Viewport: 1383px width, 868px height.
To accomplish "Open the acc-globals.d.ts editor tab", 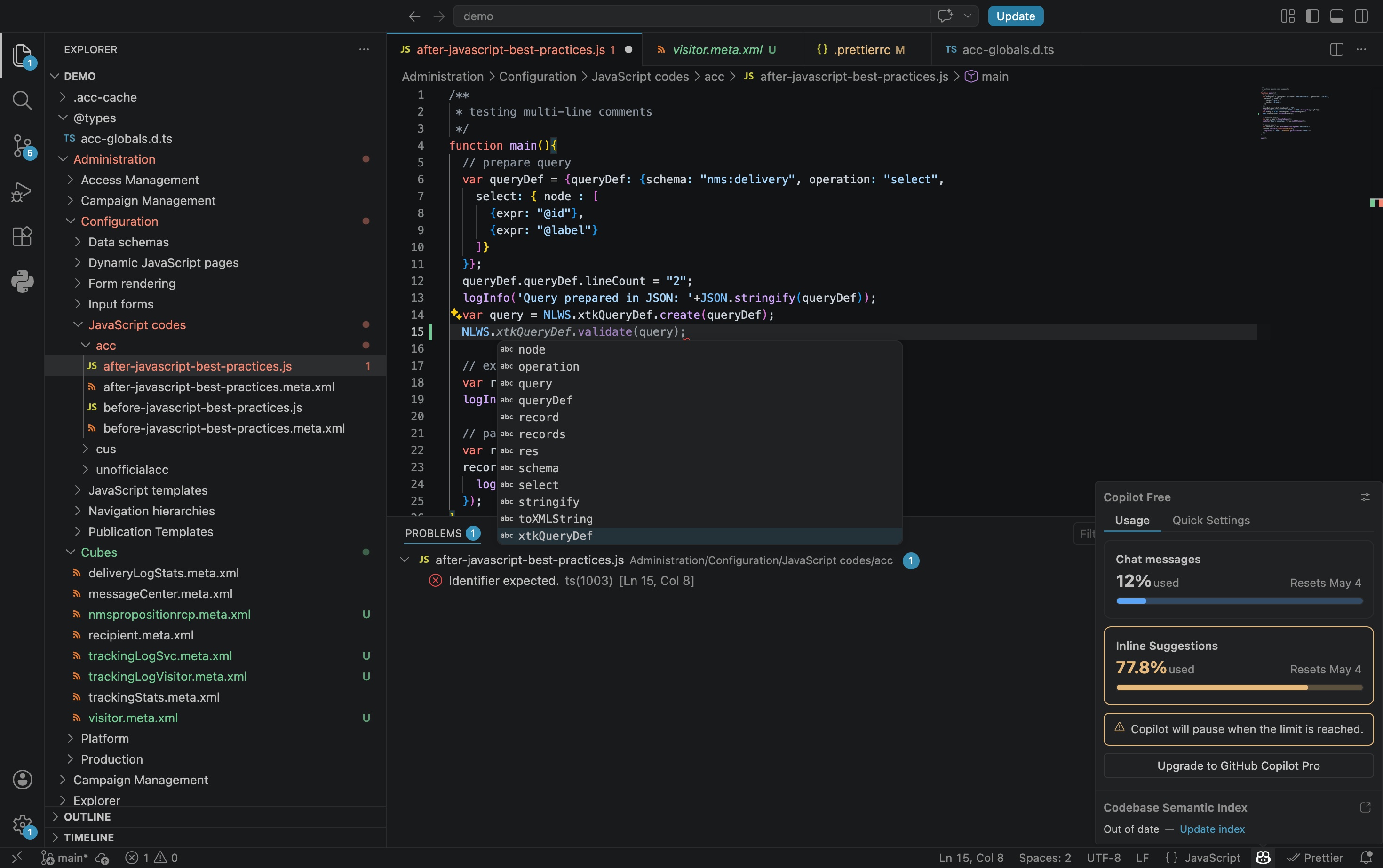I will pyautogui.click(x=1006, y=49).
